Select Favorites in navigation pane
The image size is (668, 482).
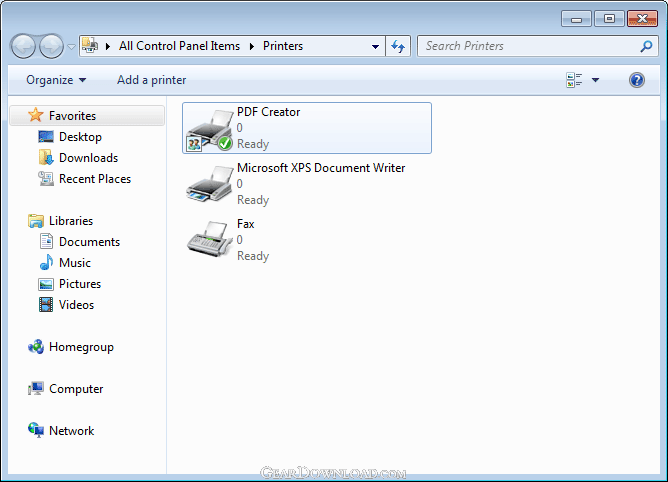pos(72,115)
